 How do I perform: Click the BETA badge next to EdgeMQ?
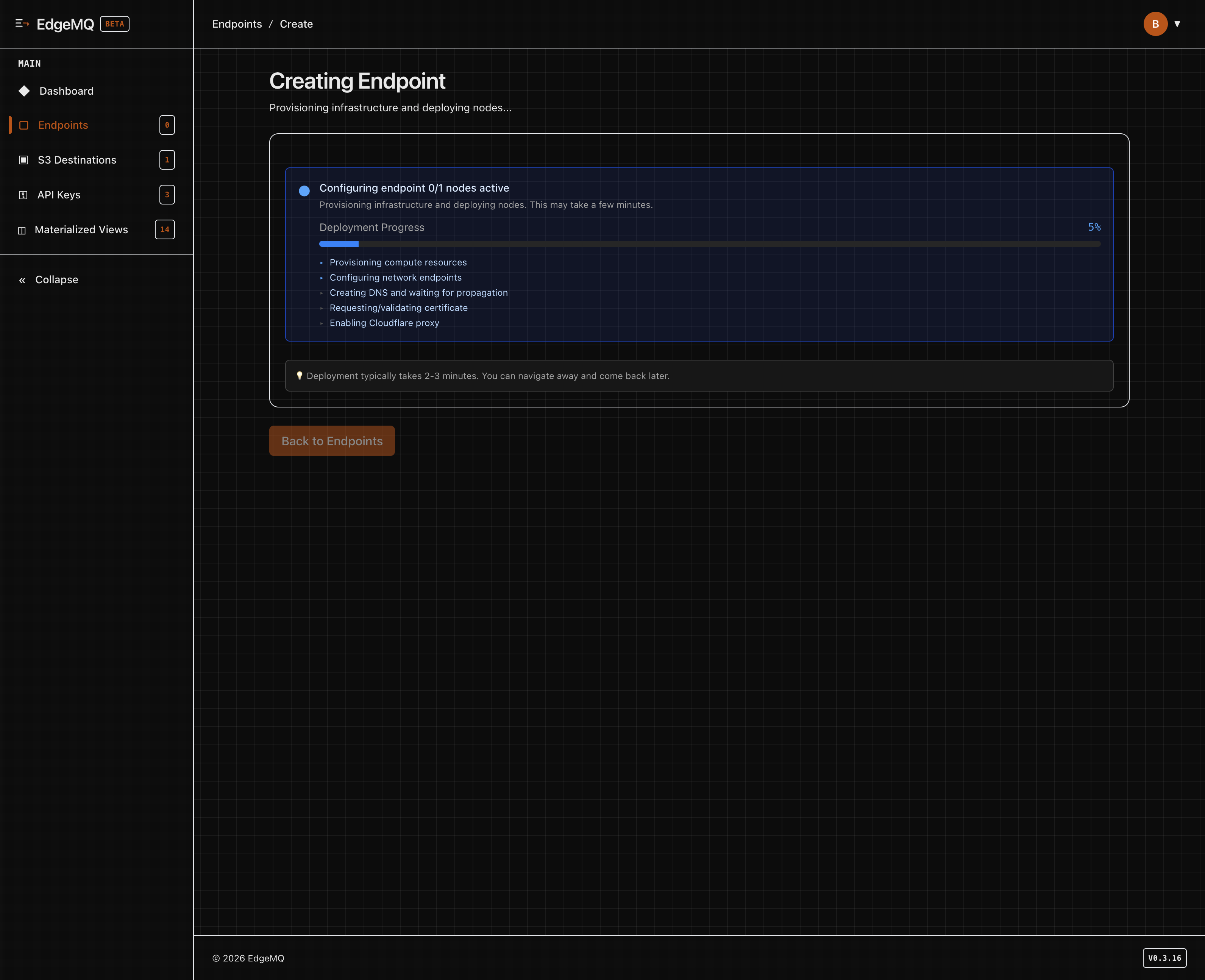(115, 24)
